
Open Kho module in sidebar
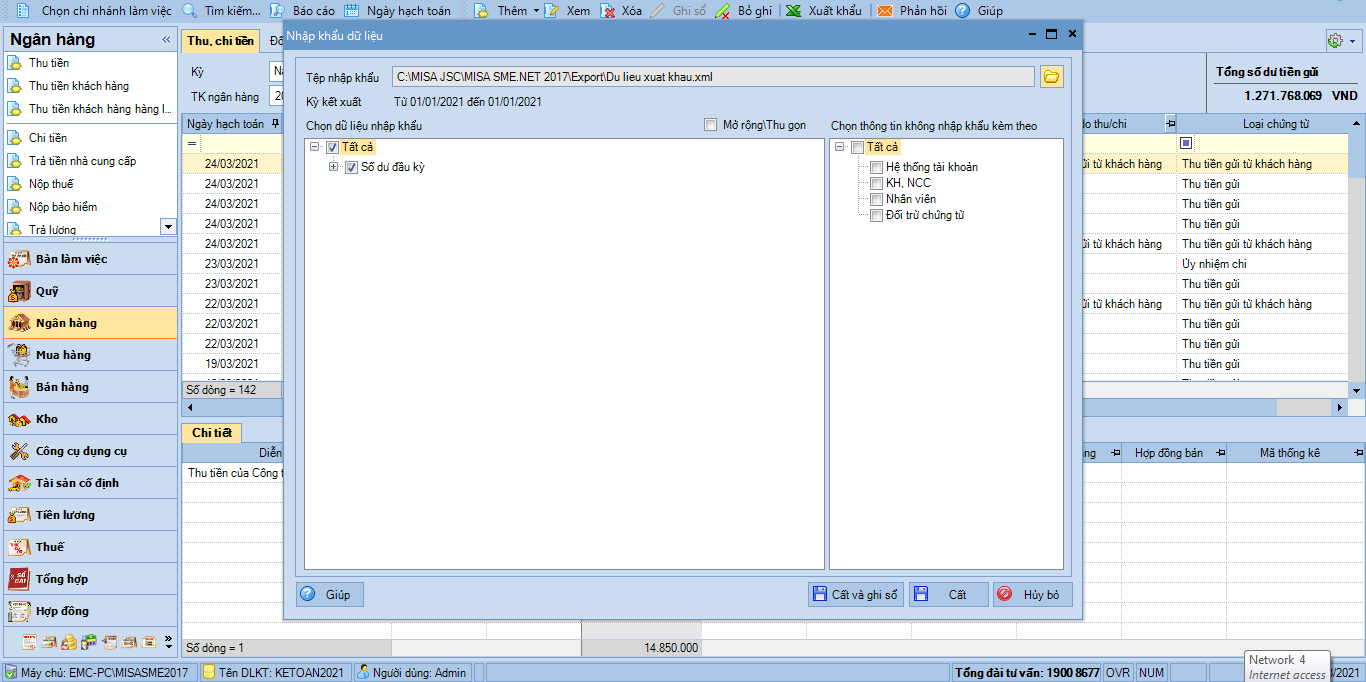[x=90, y=419]
